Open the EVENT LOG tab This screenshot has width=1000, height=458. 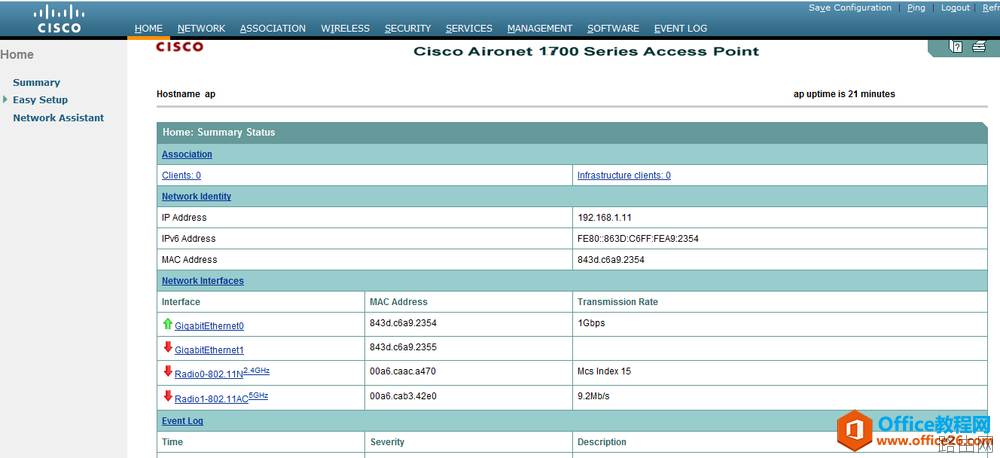pos(680,28)
